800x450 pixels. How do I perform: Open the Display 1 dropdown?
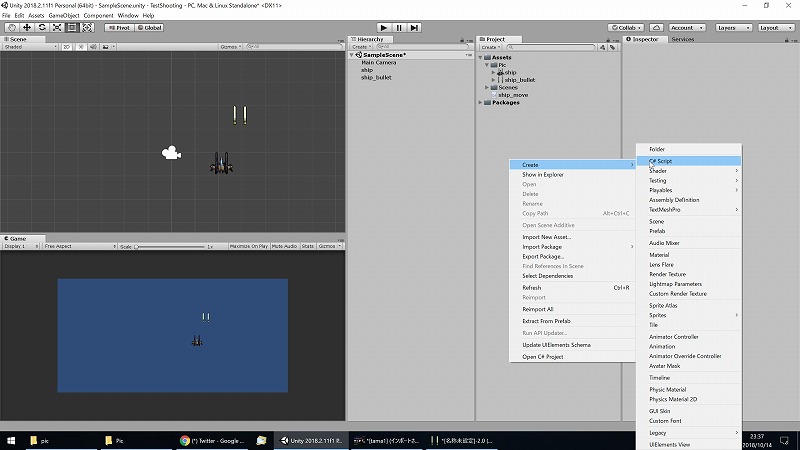(21, 246)
